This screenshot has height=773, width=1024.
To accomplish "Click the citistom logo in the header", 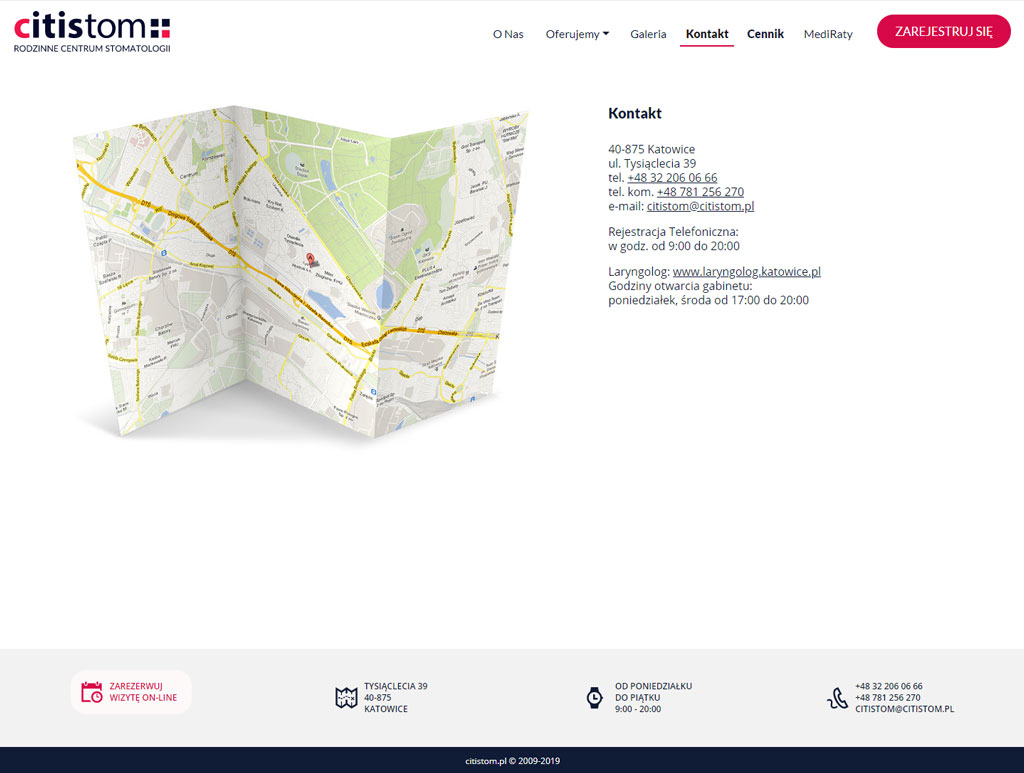I will point(92,32).
